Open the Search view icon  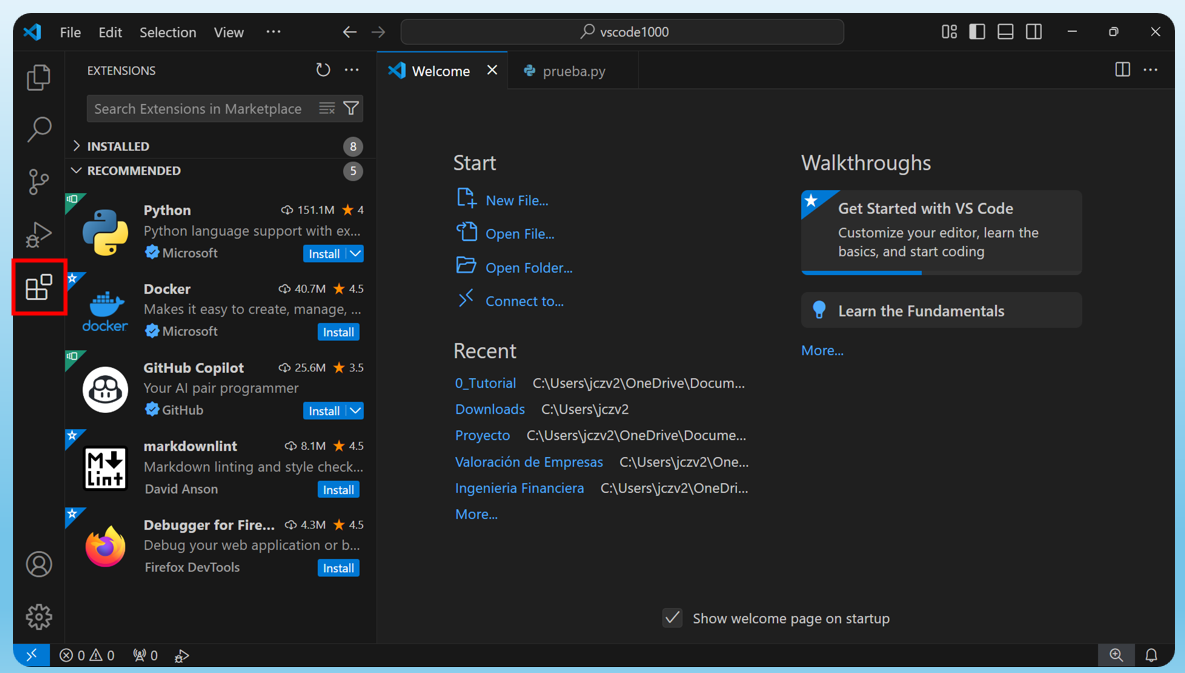pyautogui.click(x=39, y=129)
